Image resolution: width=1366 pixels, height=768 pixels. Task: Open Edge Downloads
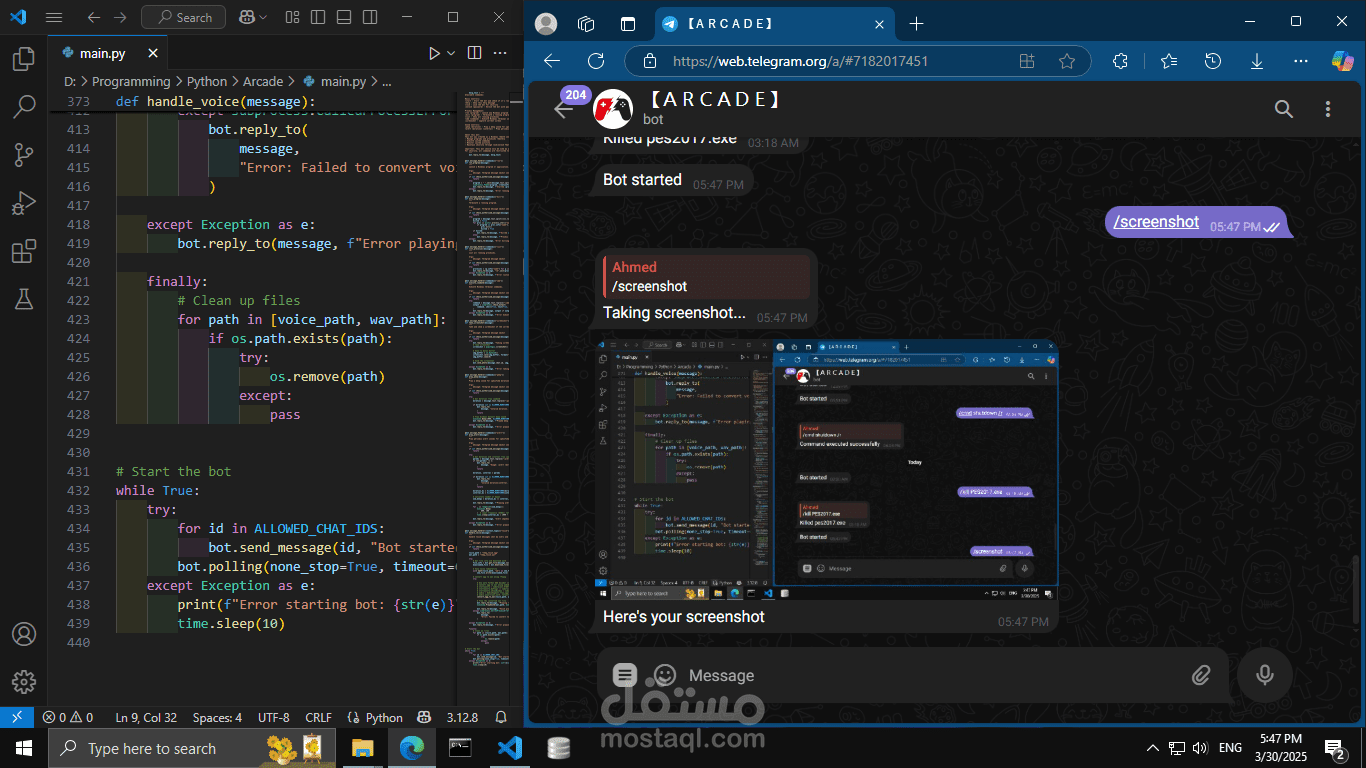point(1257,61)
